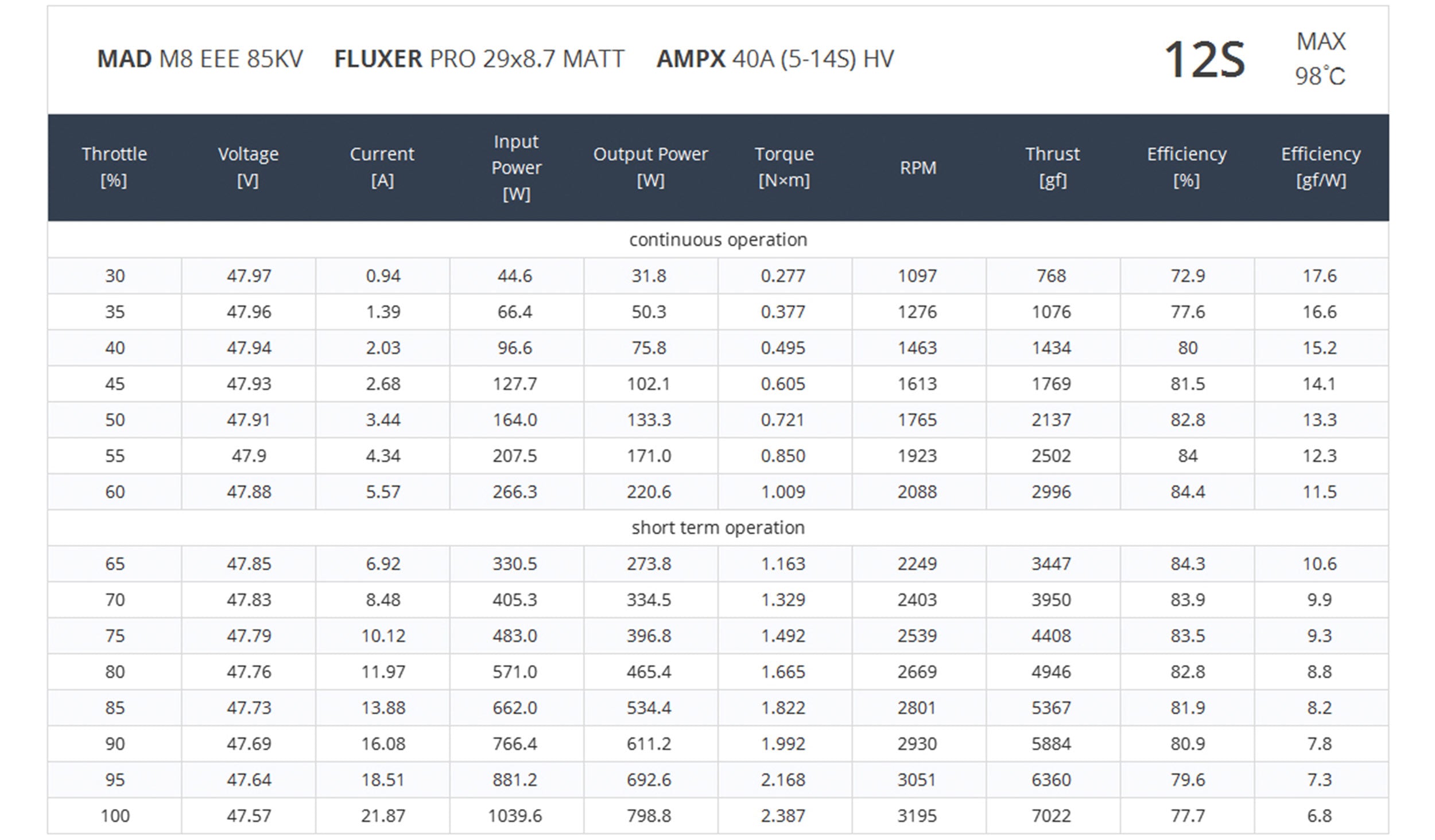Select the 7022 thrust cell
1435x840 pixels.
click(x=1052, y=815)
